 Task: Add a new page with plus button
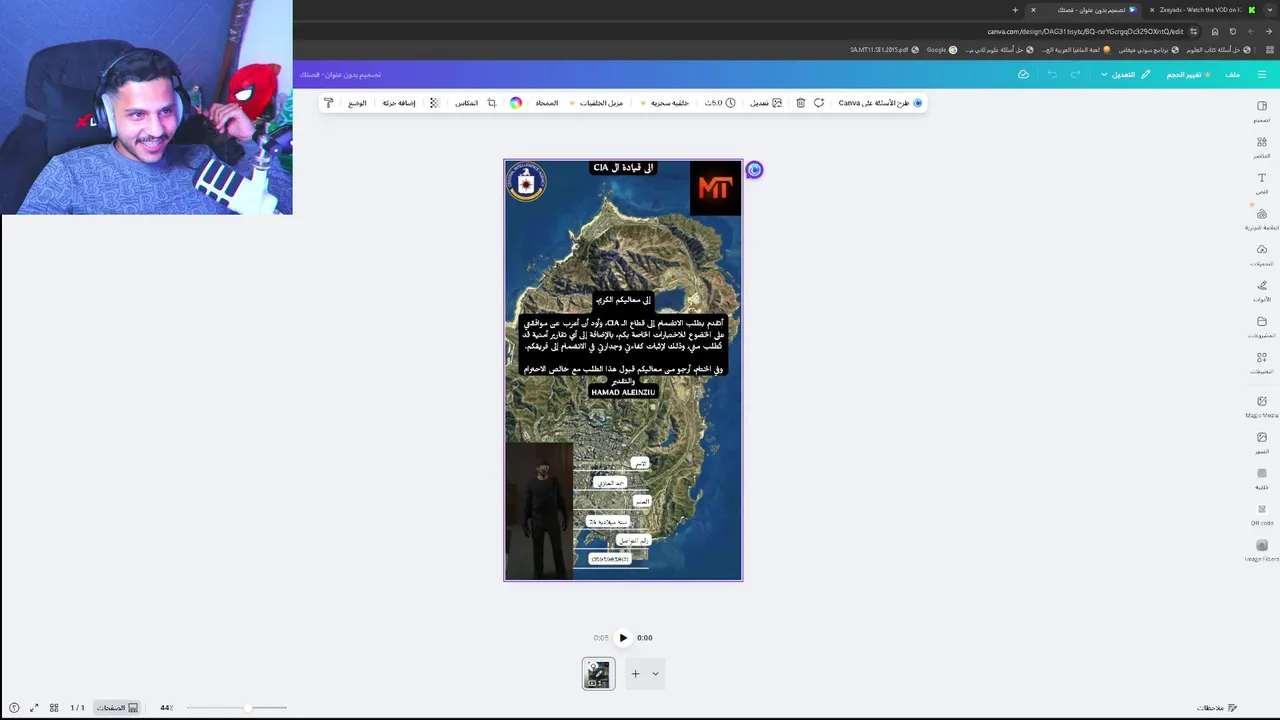[635, 674]
